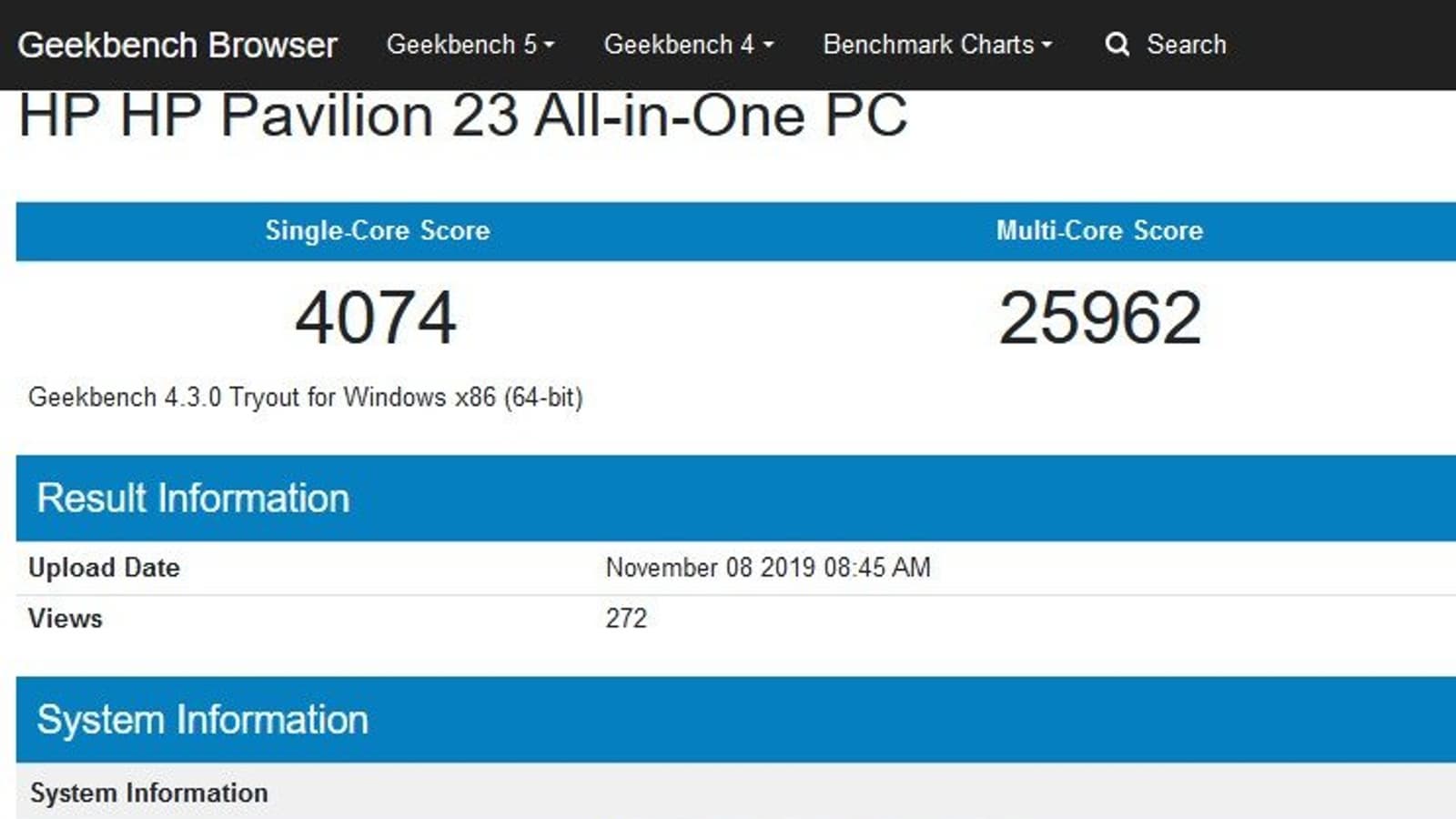Expand the Geekbench 4 dropdown menu
This screenshot has height=819, width=1456.
click(688, 45)
